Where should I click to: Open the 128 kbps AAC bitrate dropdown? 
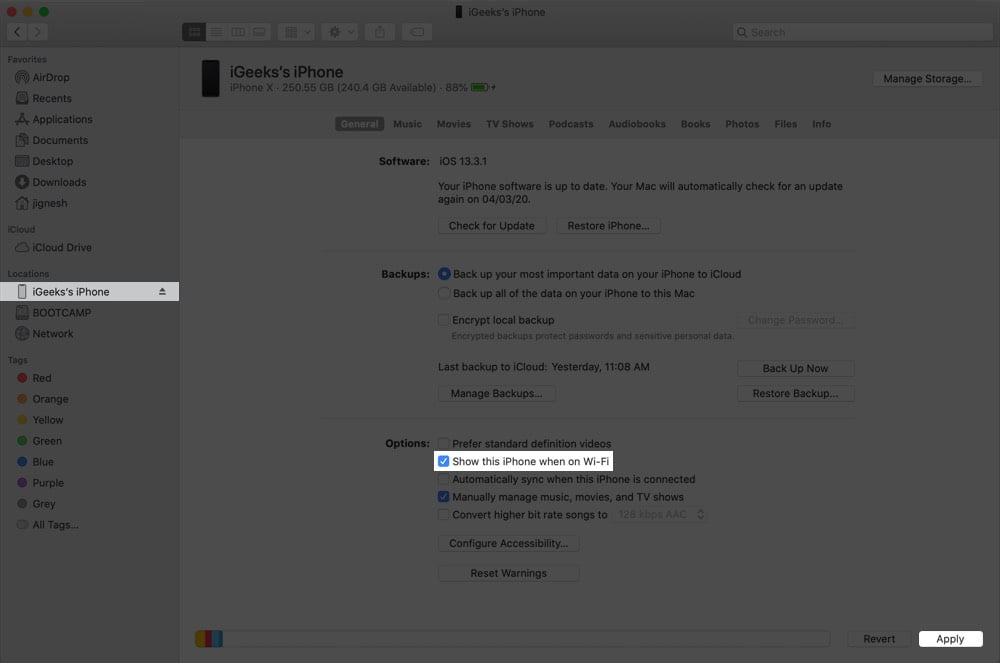(x=660, y=514)
